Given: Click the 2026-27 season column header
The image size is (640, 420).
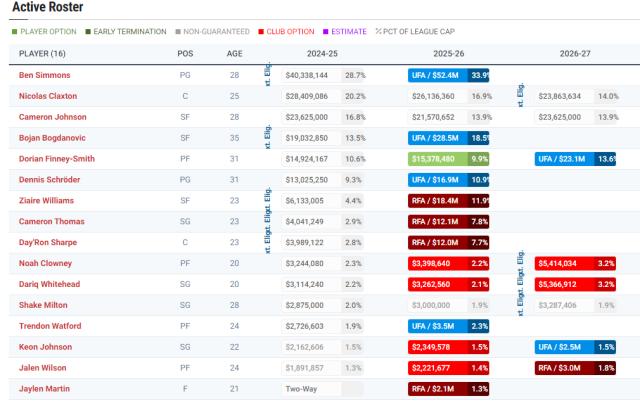Looking at the screenshot, I should (573, 54).
